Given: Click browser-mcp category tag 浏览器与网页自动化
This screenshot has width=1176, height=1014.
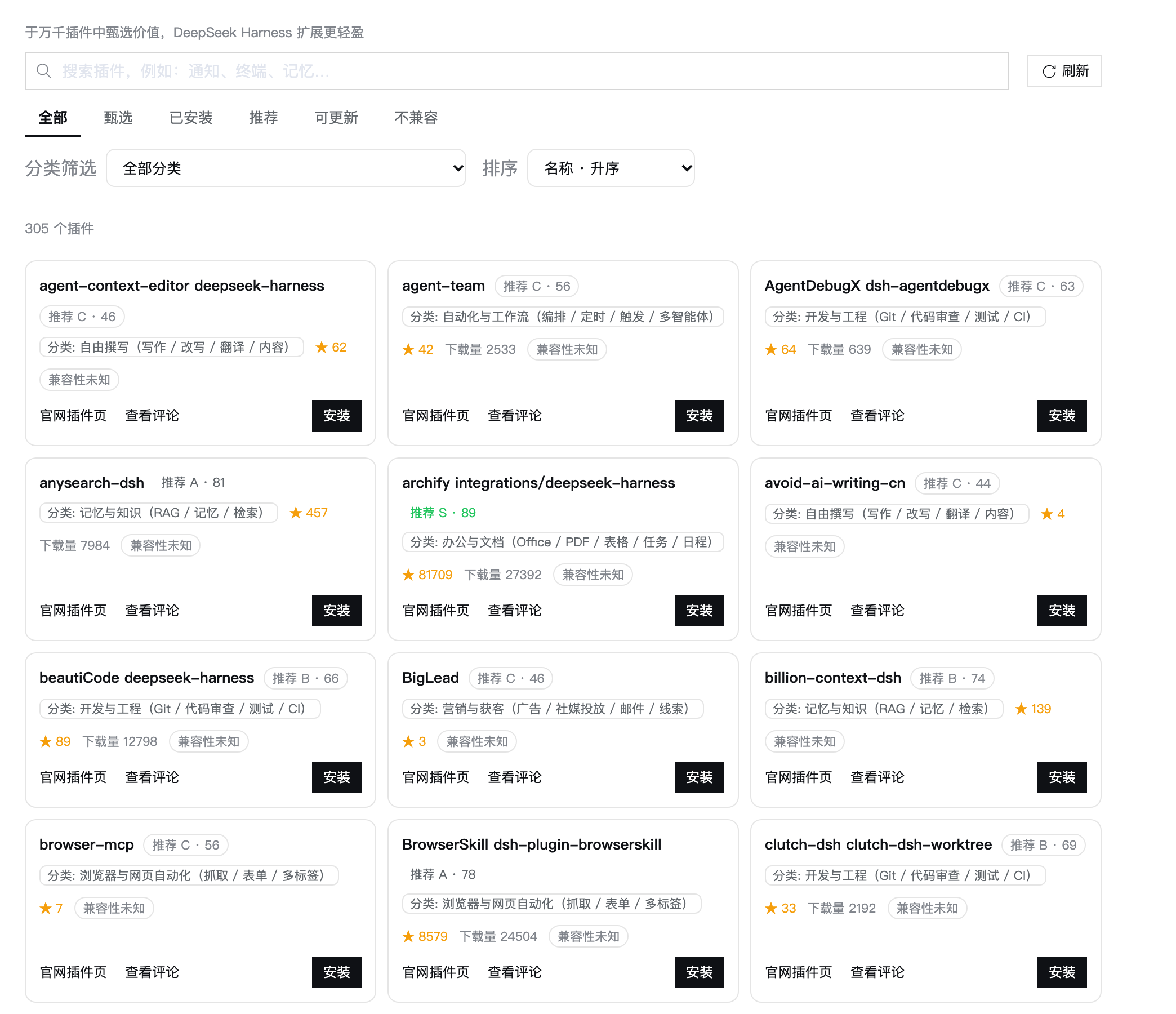Looking at the screenshot, I should pyautogui.click(x=189, y=875).
